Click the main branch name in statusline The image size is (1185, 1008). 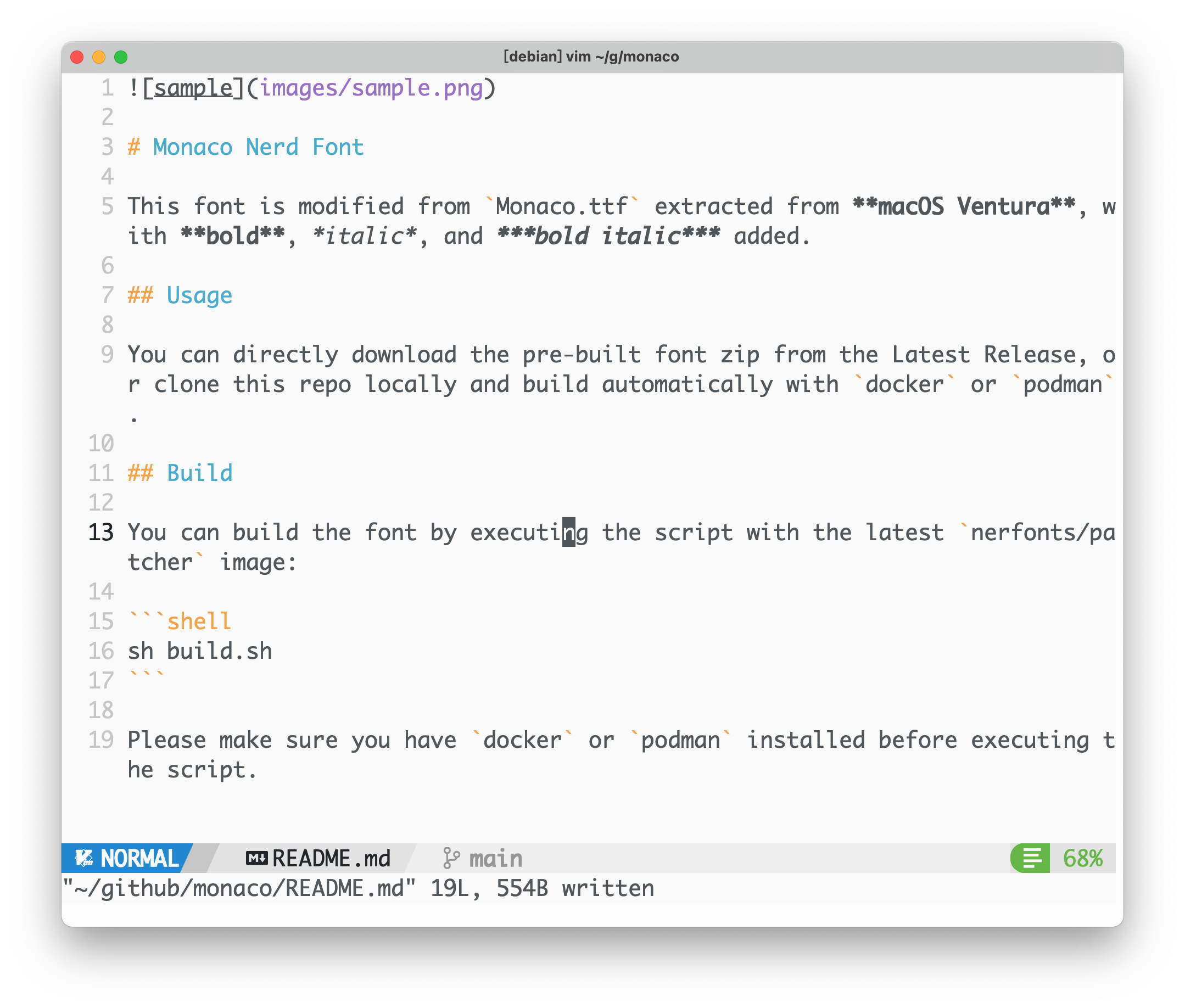pos(496,858)
